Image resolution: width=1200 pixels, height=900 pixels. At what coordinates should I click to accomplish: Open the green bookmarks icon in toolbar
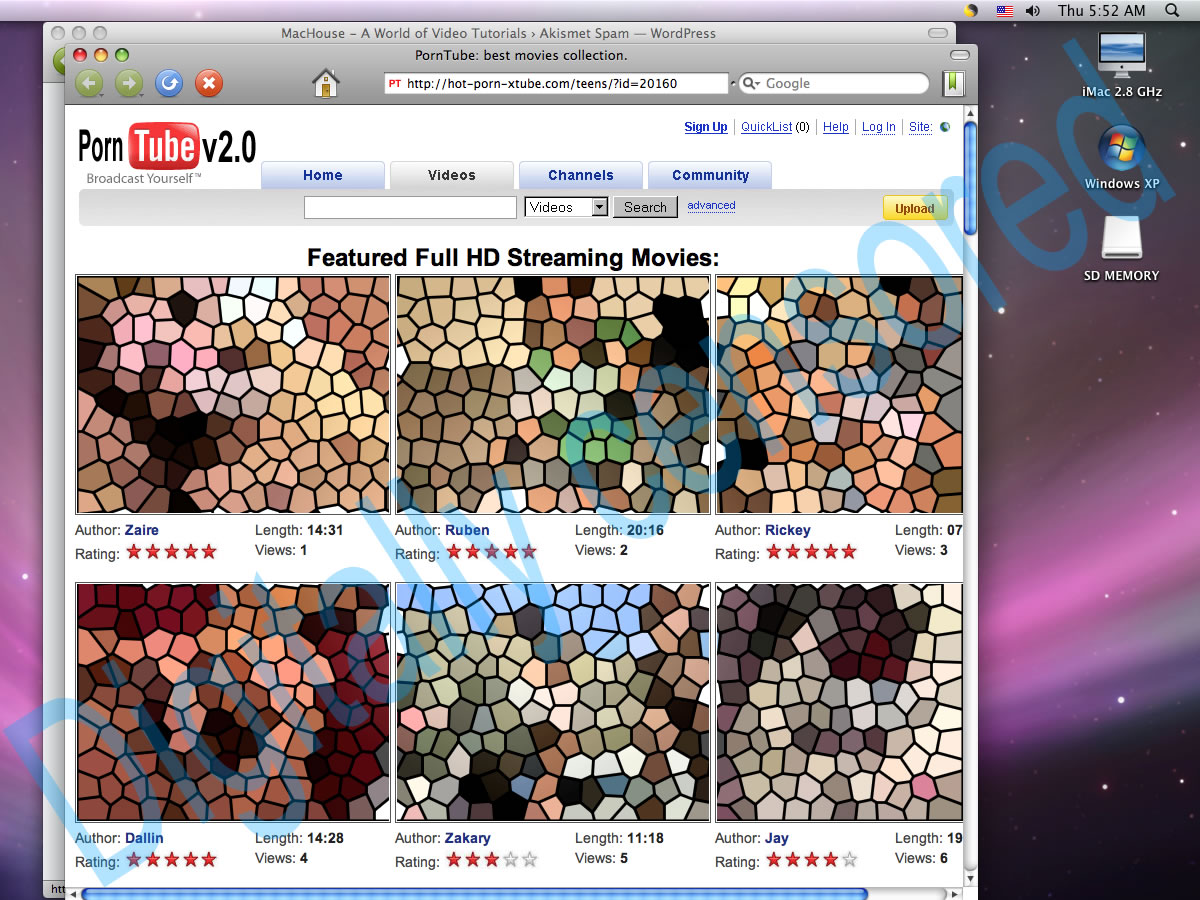(x=954, y=84)
